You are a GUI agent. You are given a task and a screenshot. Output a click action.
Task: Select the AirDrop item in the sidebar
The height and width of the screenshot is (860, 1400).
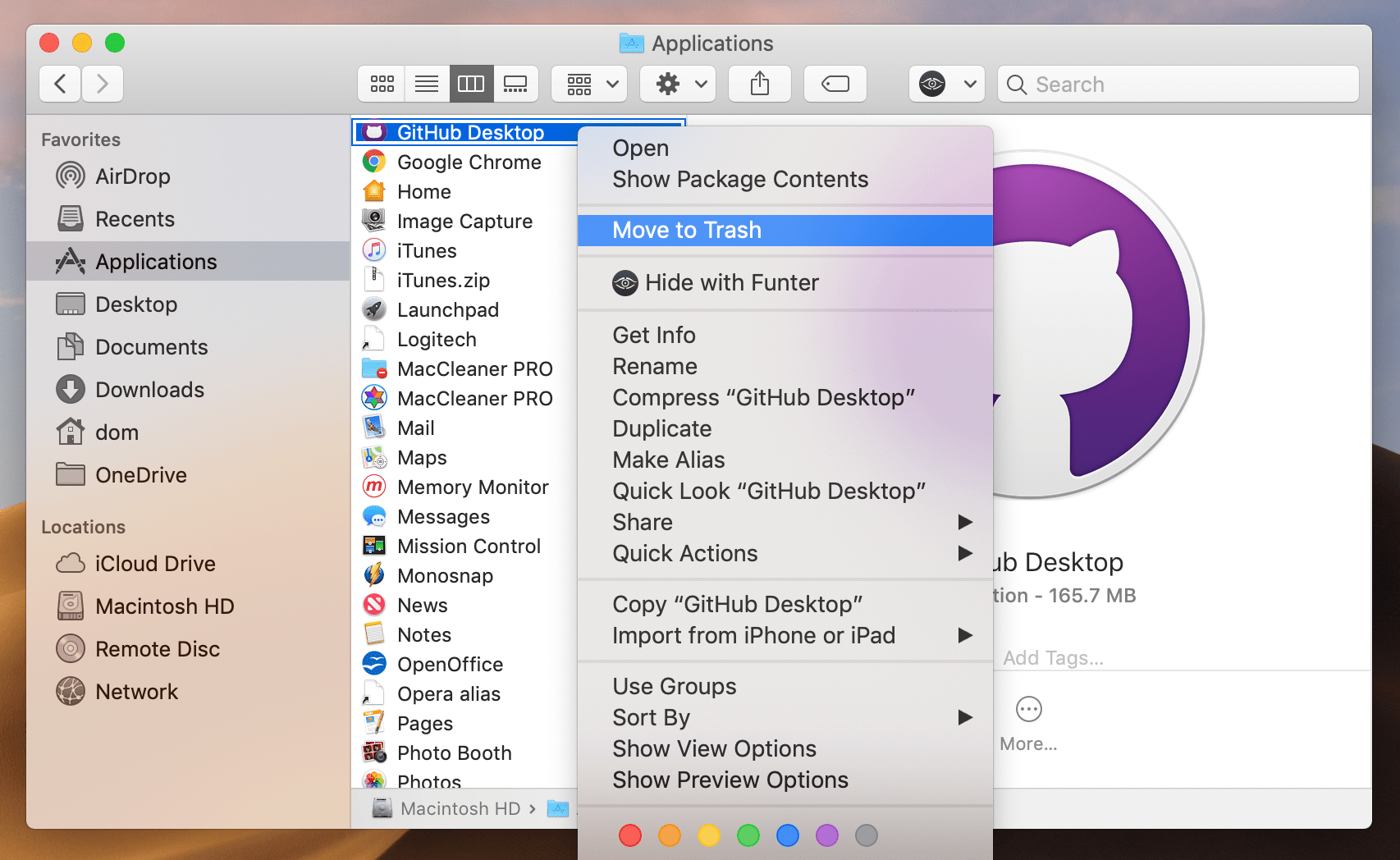[x=132, y=176]
